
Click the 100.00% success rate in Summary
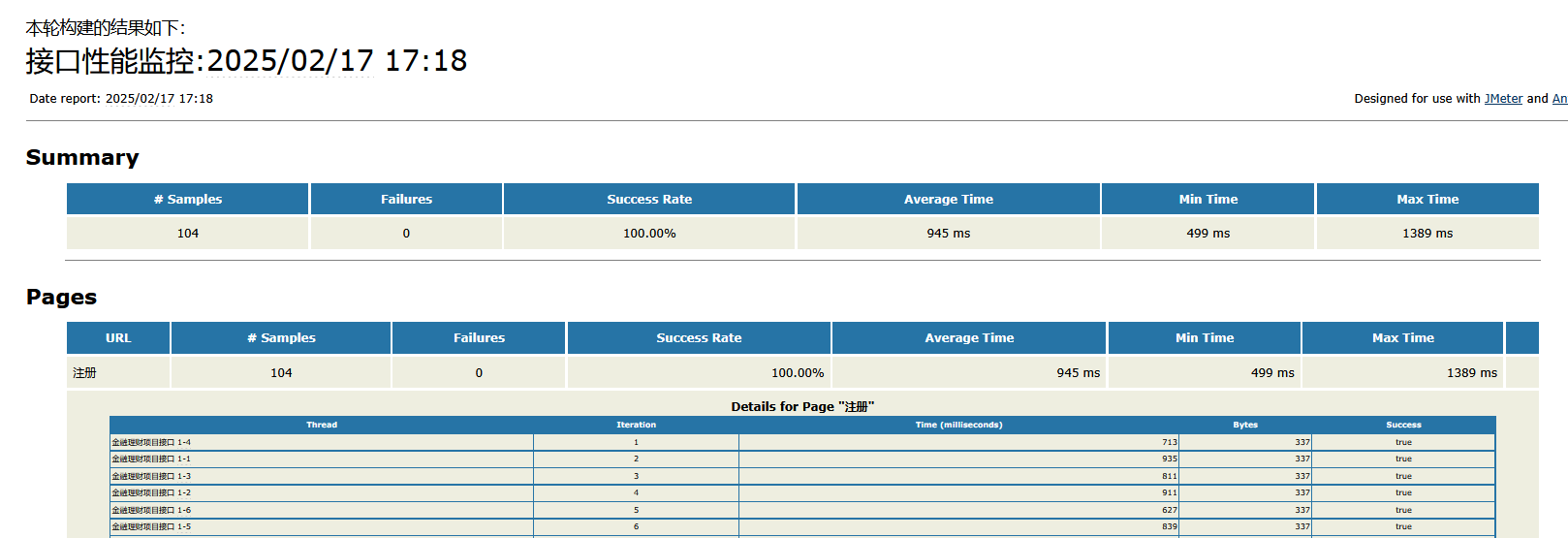pyautogui.click(x=649, y=234)
